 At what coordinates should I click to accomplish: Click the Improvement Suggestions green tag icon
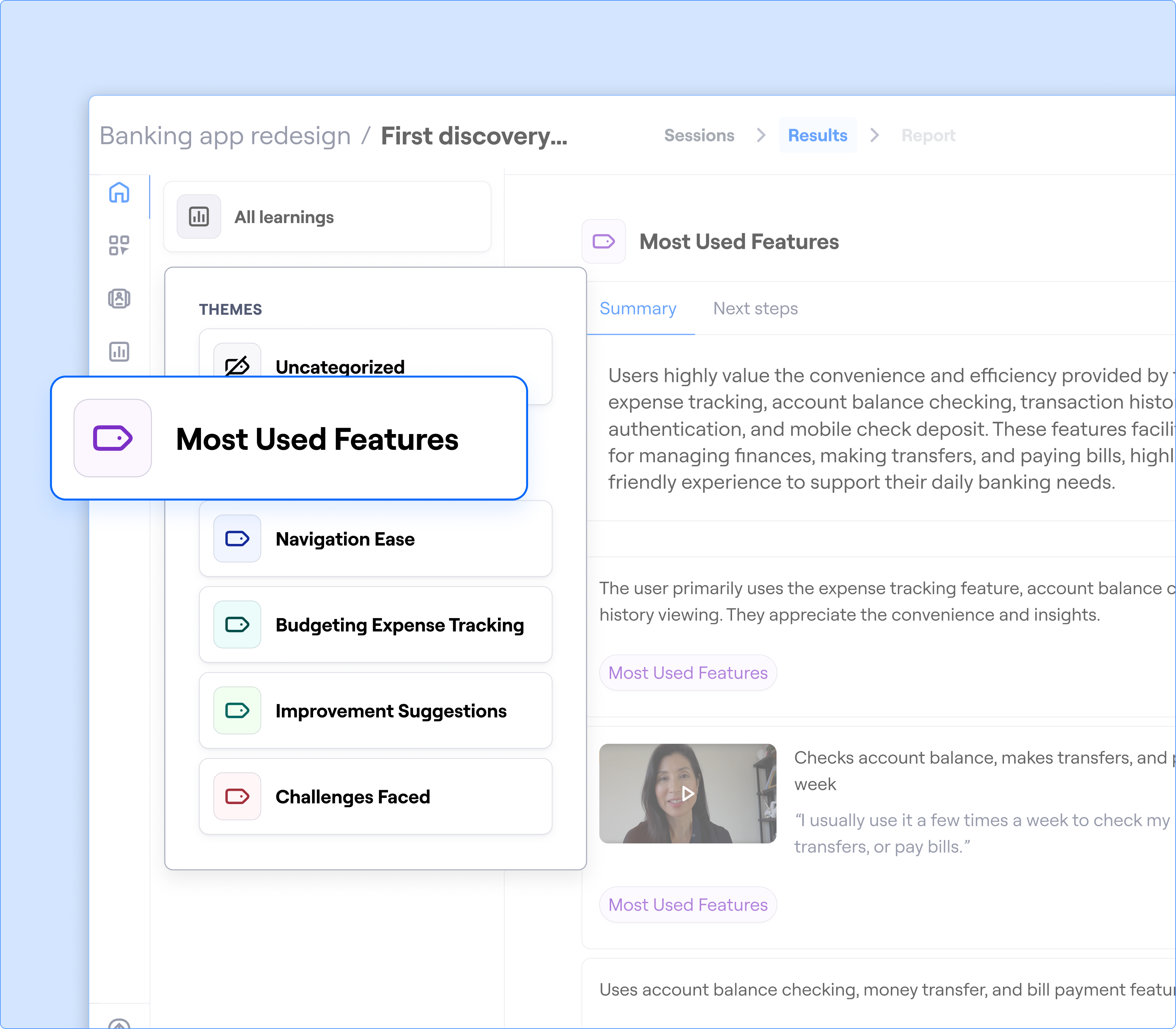(x=237, y=710)
